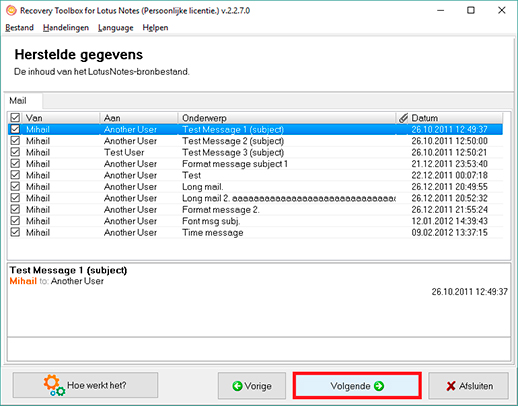Uncheck the Test Message 2 (subject) row checkbox
This screenshot has width=518, height=406.
pyautogui.click(x=15, y=141)
